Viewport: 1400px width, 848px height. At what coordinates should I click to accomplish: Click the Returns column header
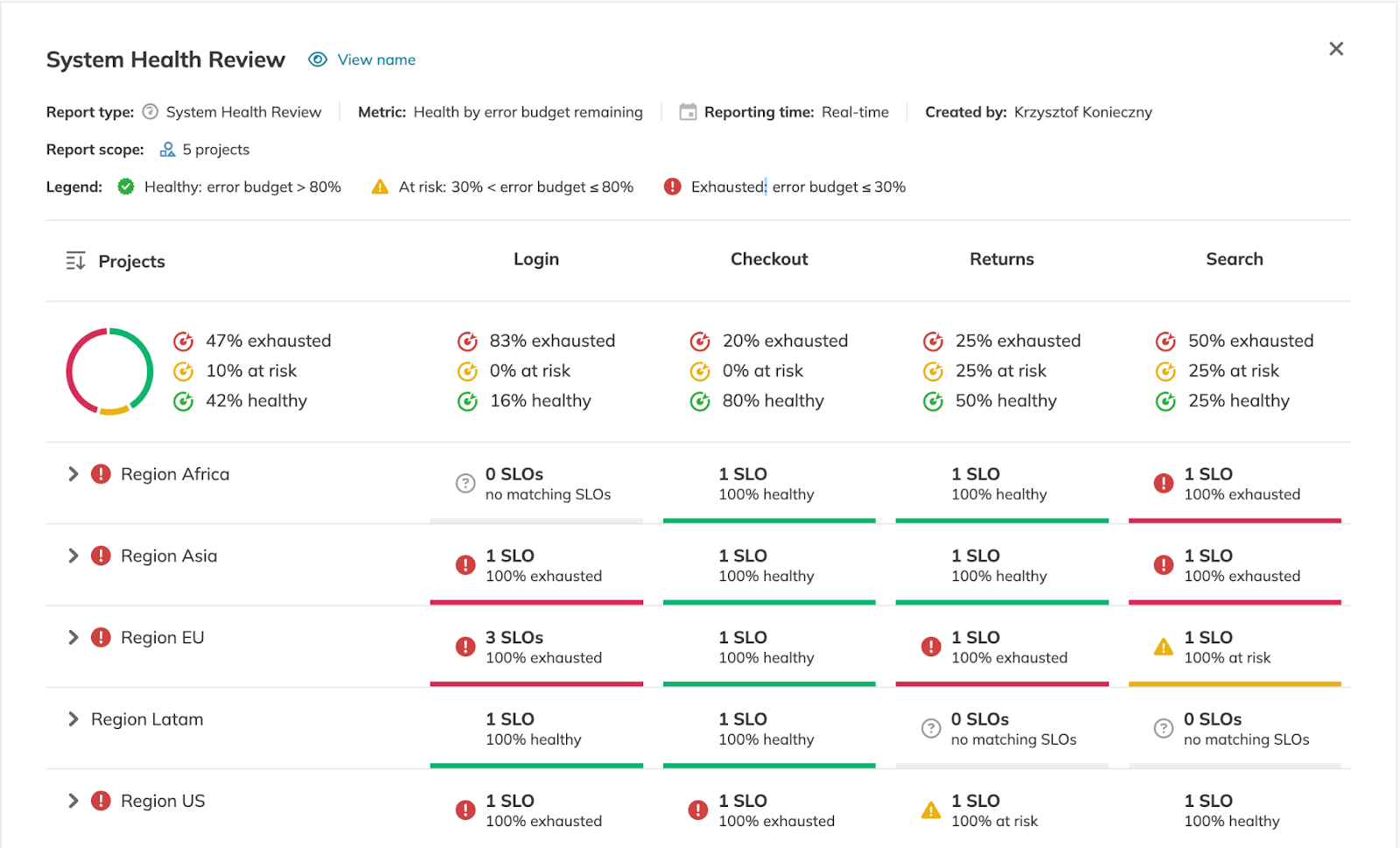pos(1001,259)
